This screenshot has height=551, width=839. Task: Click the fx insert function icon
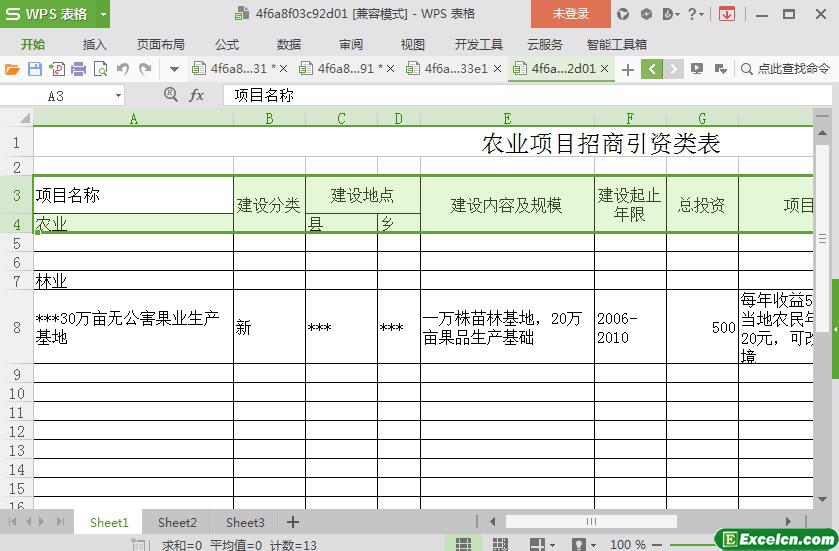[196, 96]
